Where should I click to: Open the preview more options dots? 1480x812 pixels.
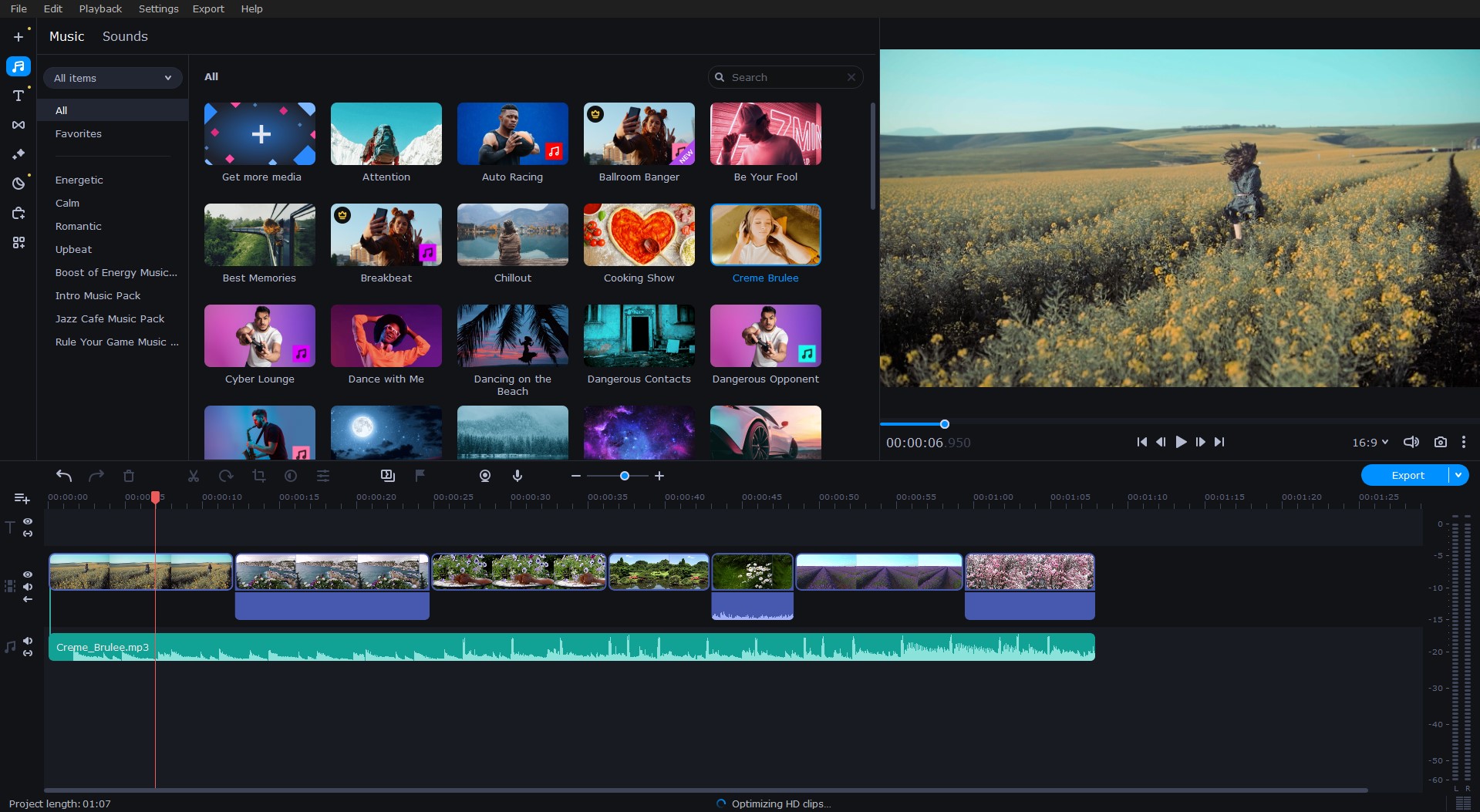[1464, 442]
